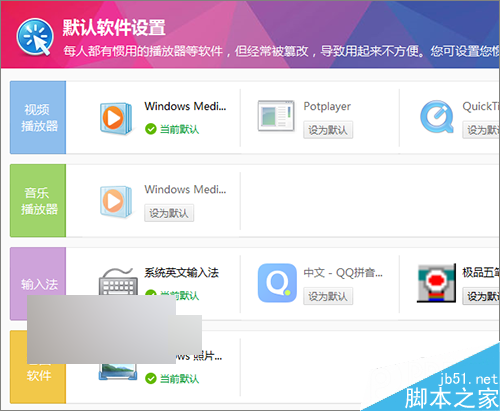Set QQ Pinyin as default input method
The width and height of the screenshot is (500, 411).
(x=328, y=296)
